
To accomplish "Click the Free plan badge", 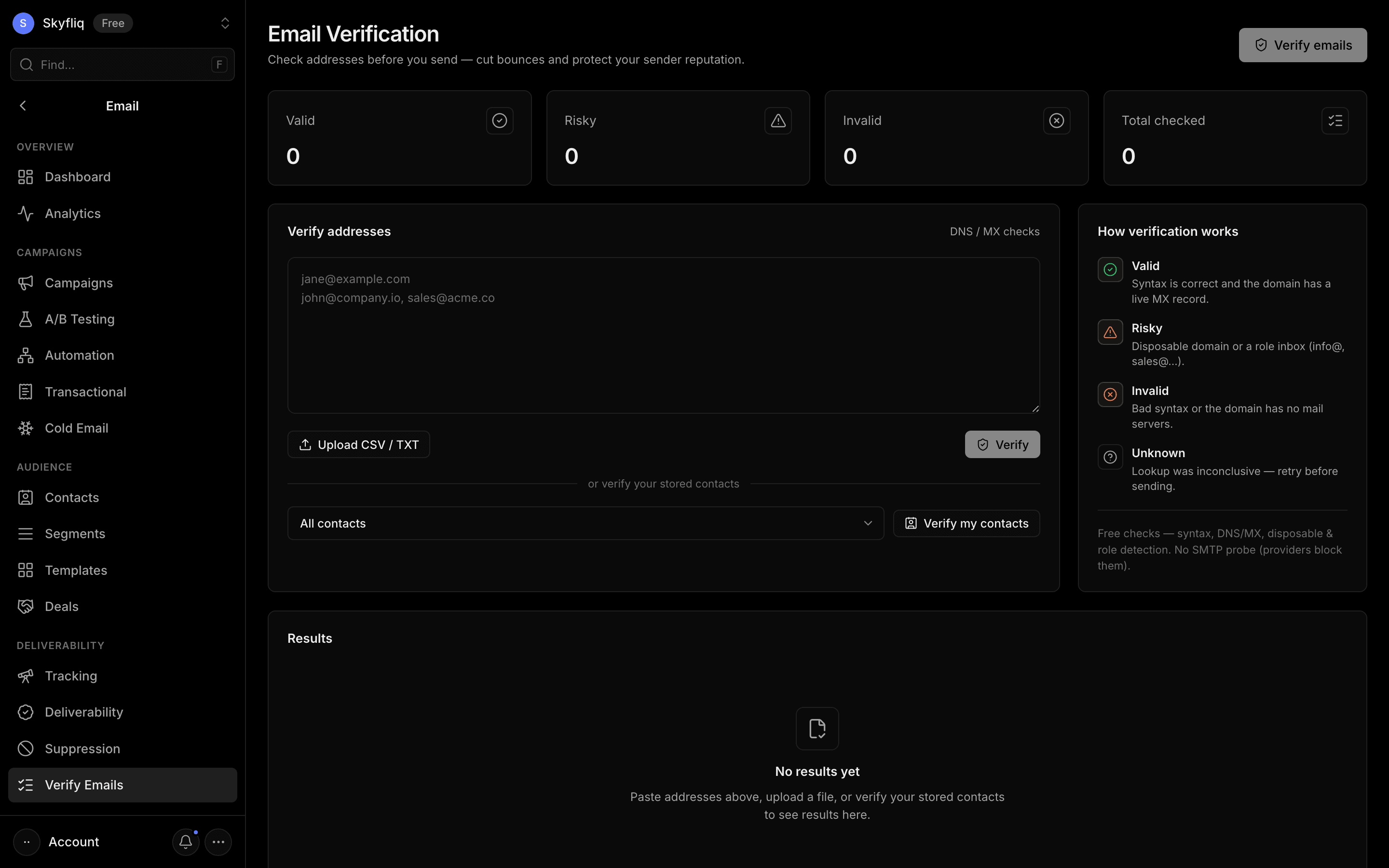I will [113, 23].
